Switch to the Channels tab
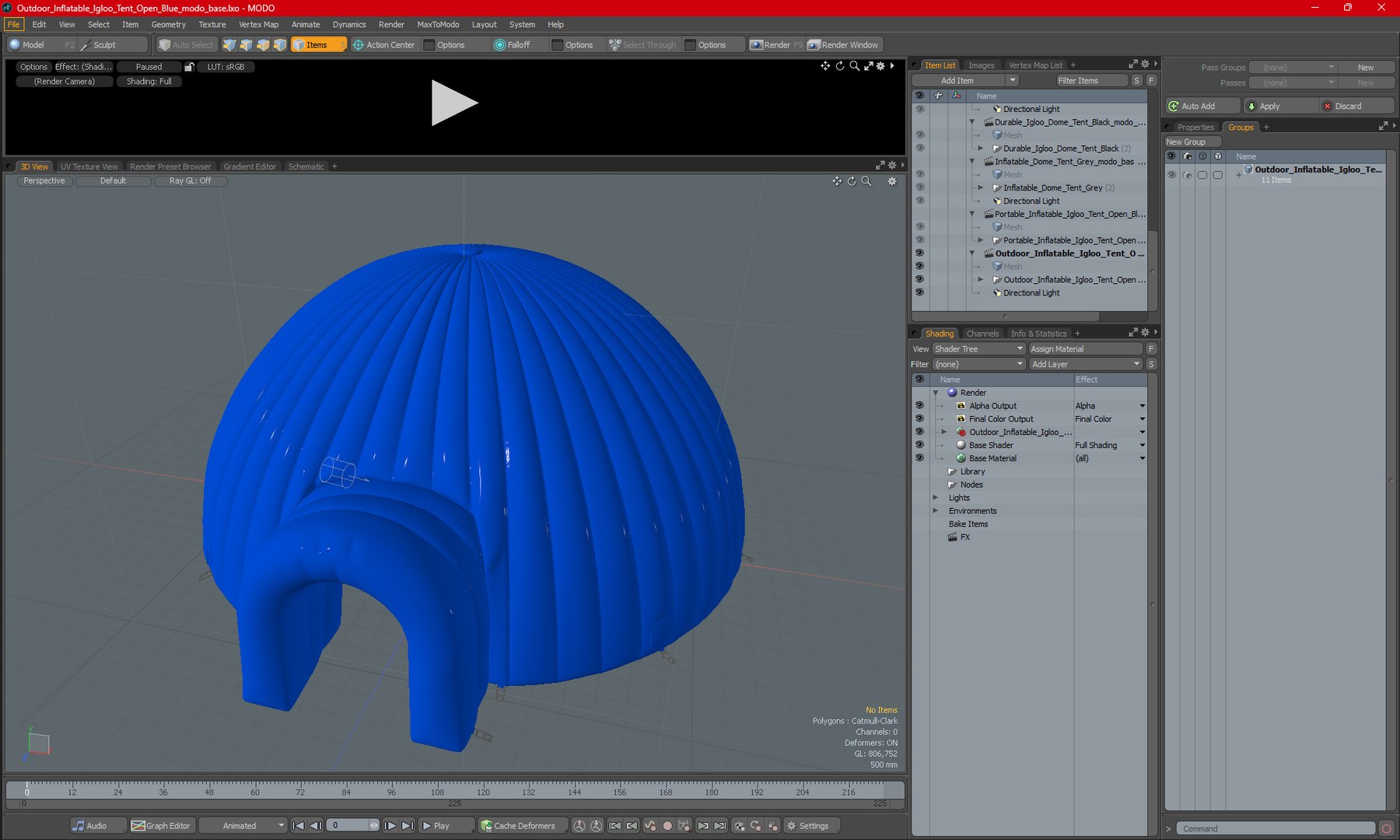Viewport: 1400px width, 840px height. (x=982, y=334)
